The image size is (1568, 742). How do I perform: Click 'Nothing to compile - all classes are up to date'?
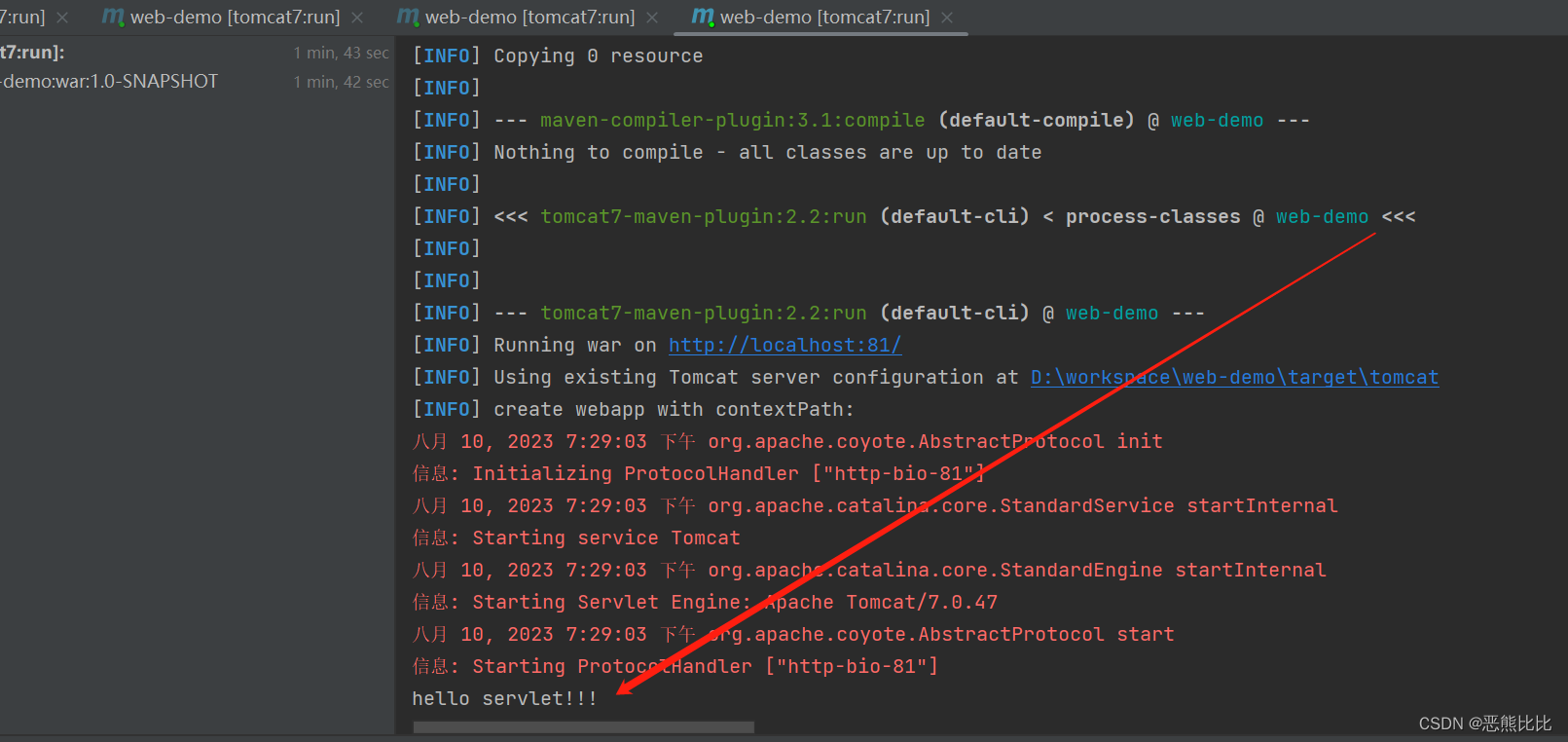767,152
